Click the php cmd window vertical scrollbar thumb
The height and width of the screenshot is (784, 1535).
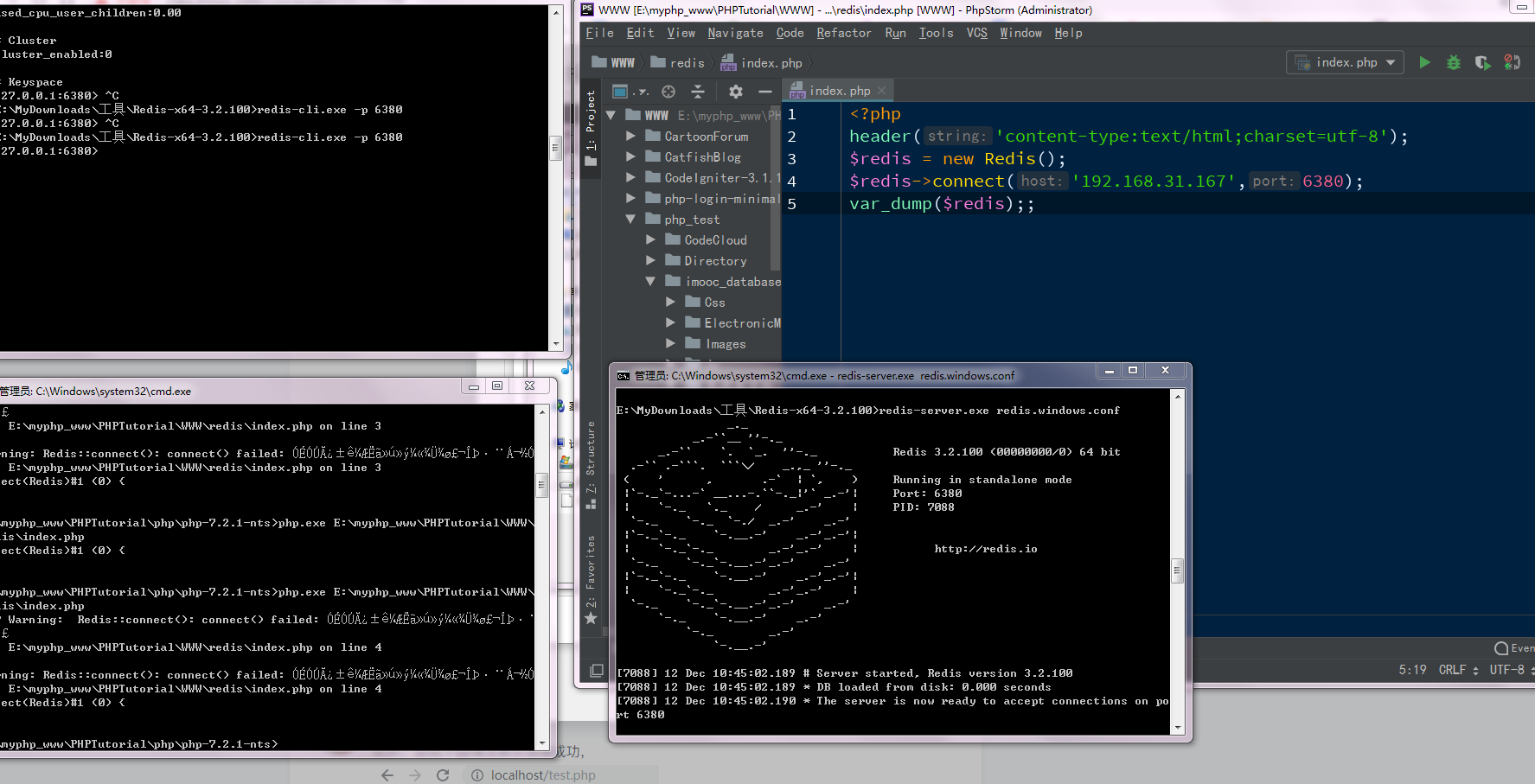pos(542,485)
